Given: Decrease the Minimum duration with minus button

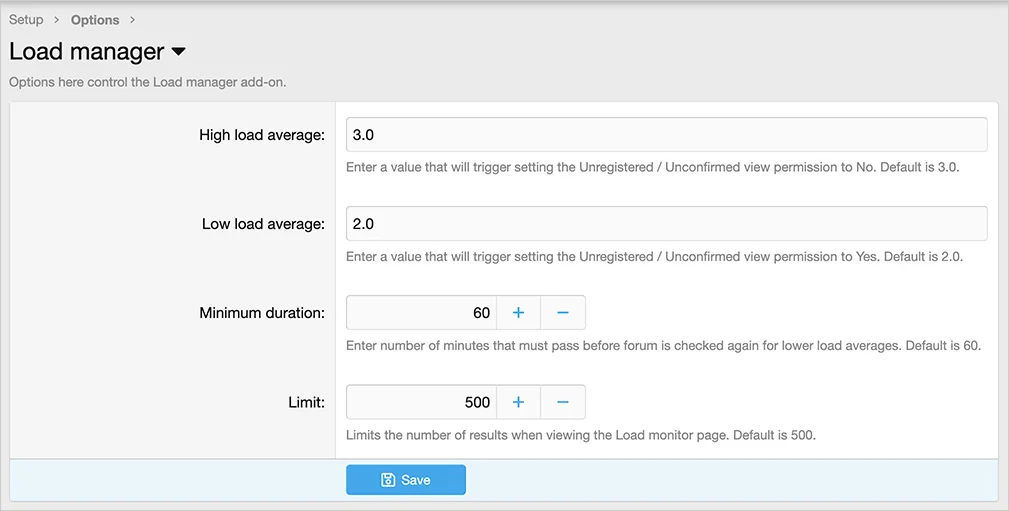Looking at the screenshot, I should 563,313.
